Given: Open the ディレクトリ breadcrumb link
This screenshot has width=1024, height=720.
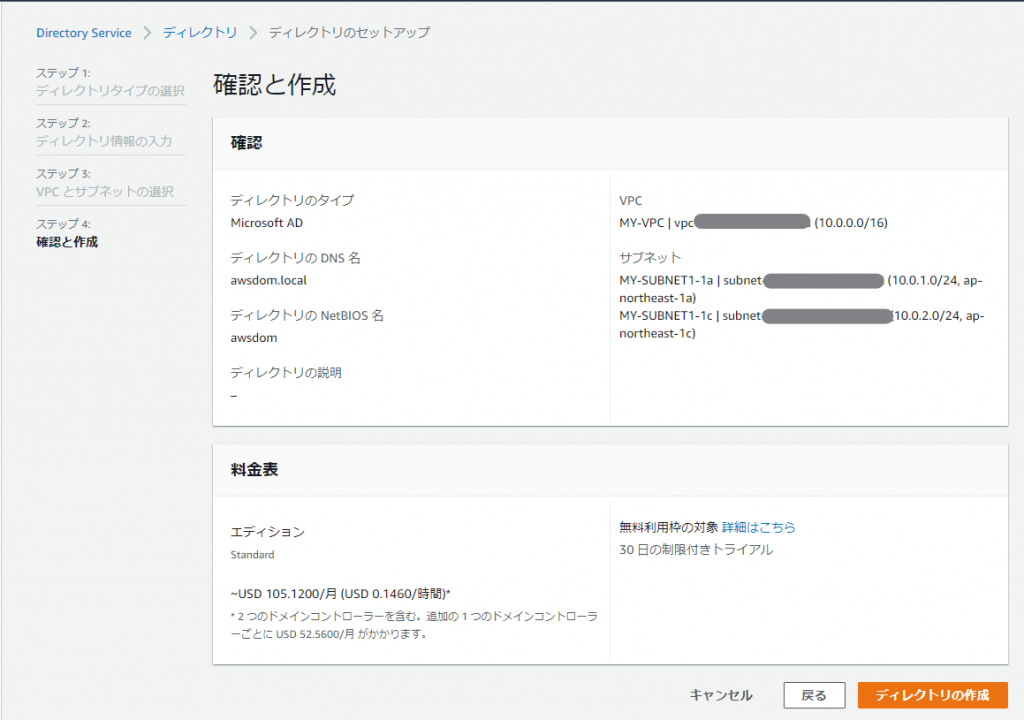Looking at the screenshot, I should [200, 33].
